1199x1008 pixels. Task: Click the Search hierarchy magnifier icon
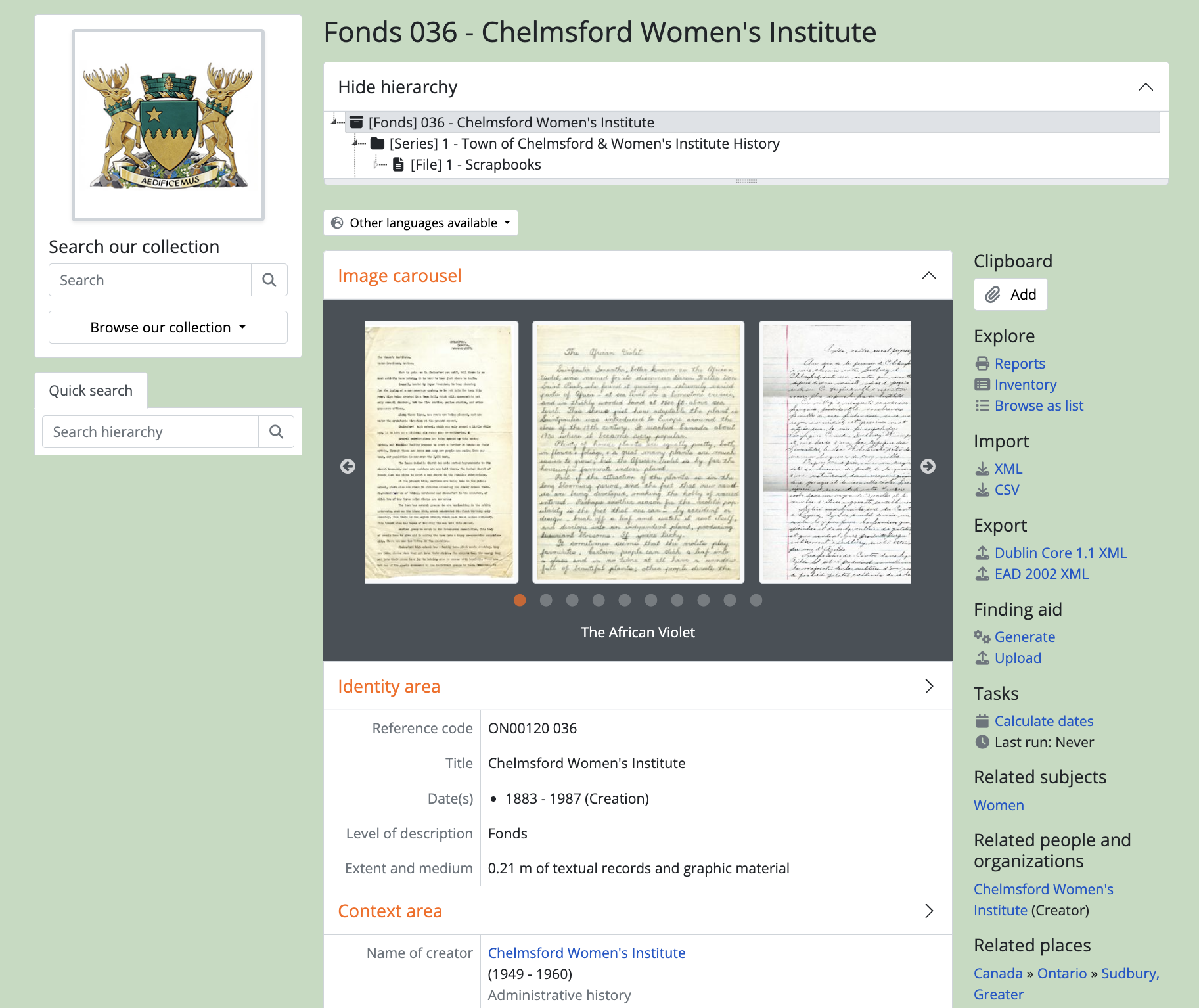[276, 432]
